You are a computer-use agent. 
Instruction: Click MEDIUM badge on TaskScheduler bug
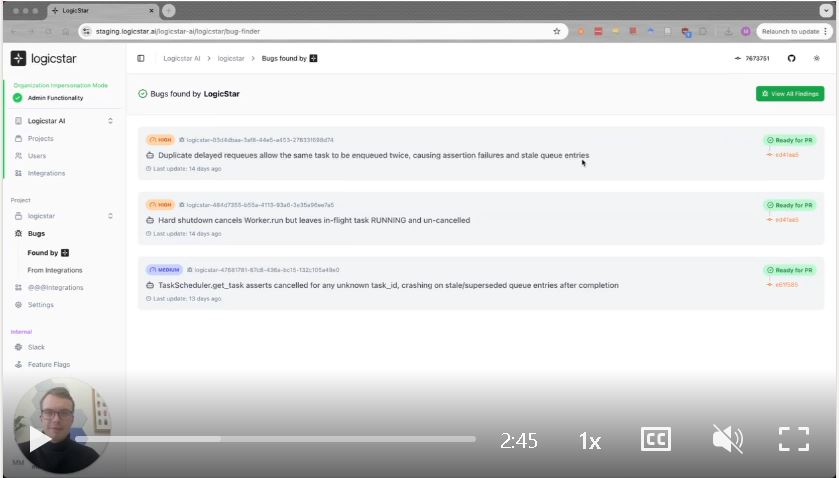(164, 270)
